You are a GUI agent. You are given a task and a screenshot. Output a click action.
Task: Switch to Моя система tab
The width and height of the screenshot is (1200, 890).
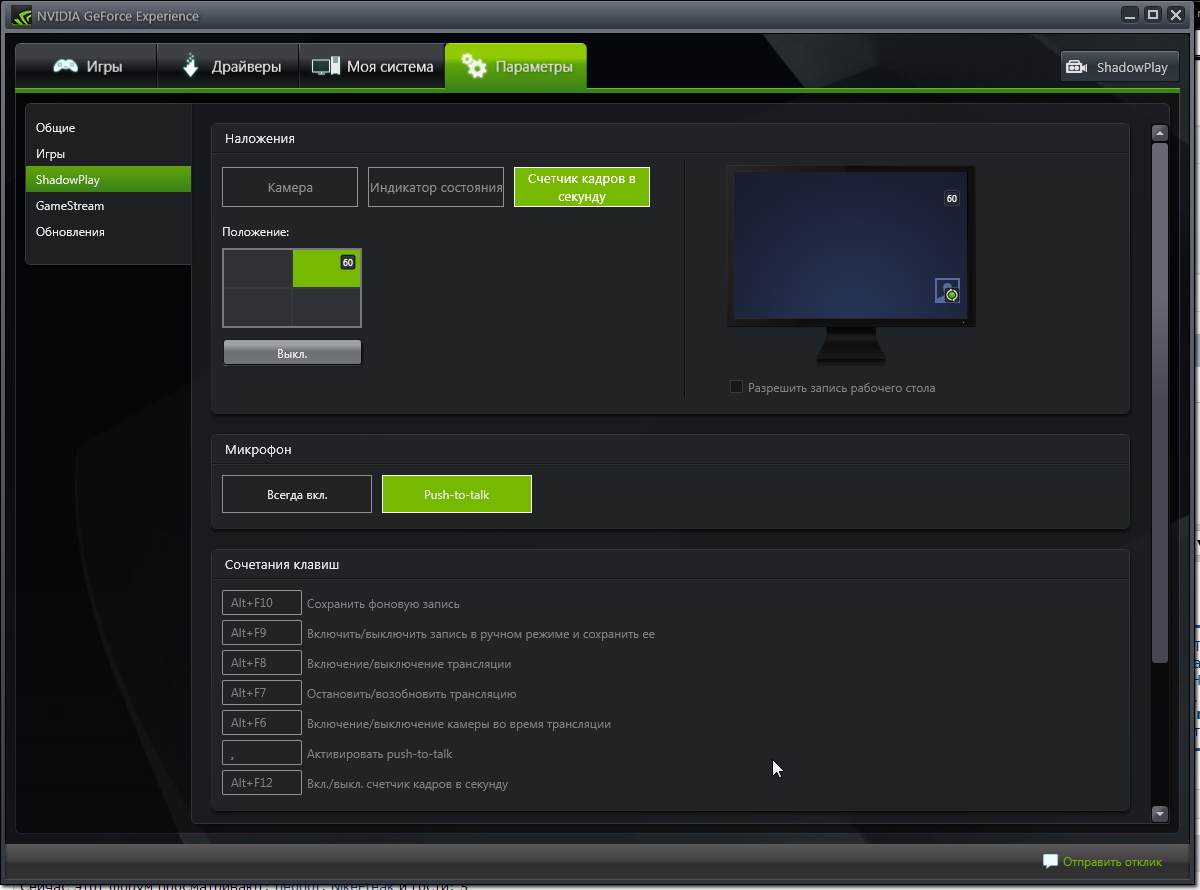372,67
